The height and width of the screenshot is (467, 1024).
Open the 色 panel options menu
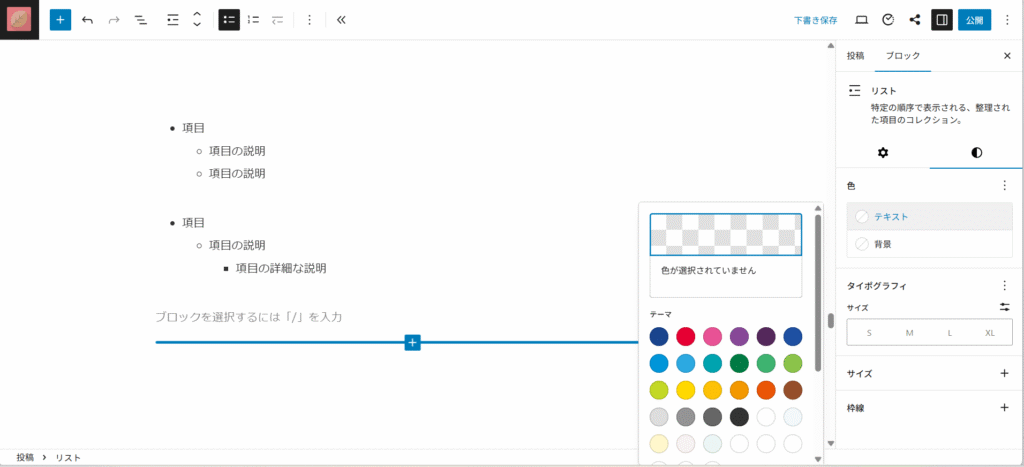click(1004, 186)
